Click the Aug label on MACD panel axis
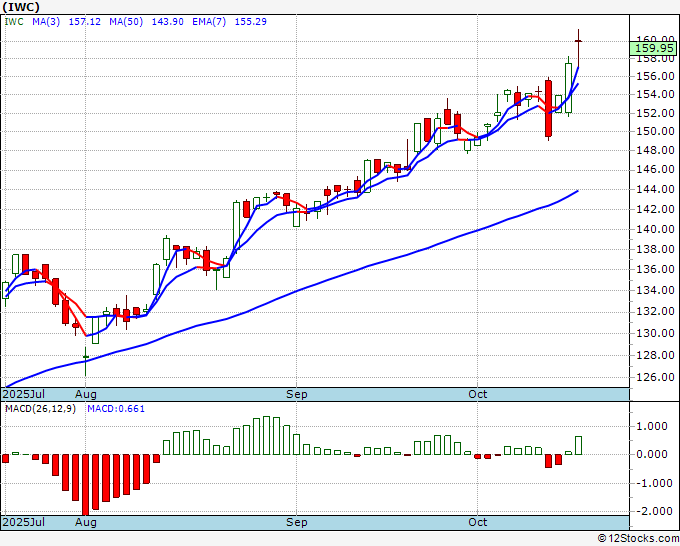Screen dimensions: 680x546 [x=85, y=522]
